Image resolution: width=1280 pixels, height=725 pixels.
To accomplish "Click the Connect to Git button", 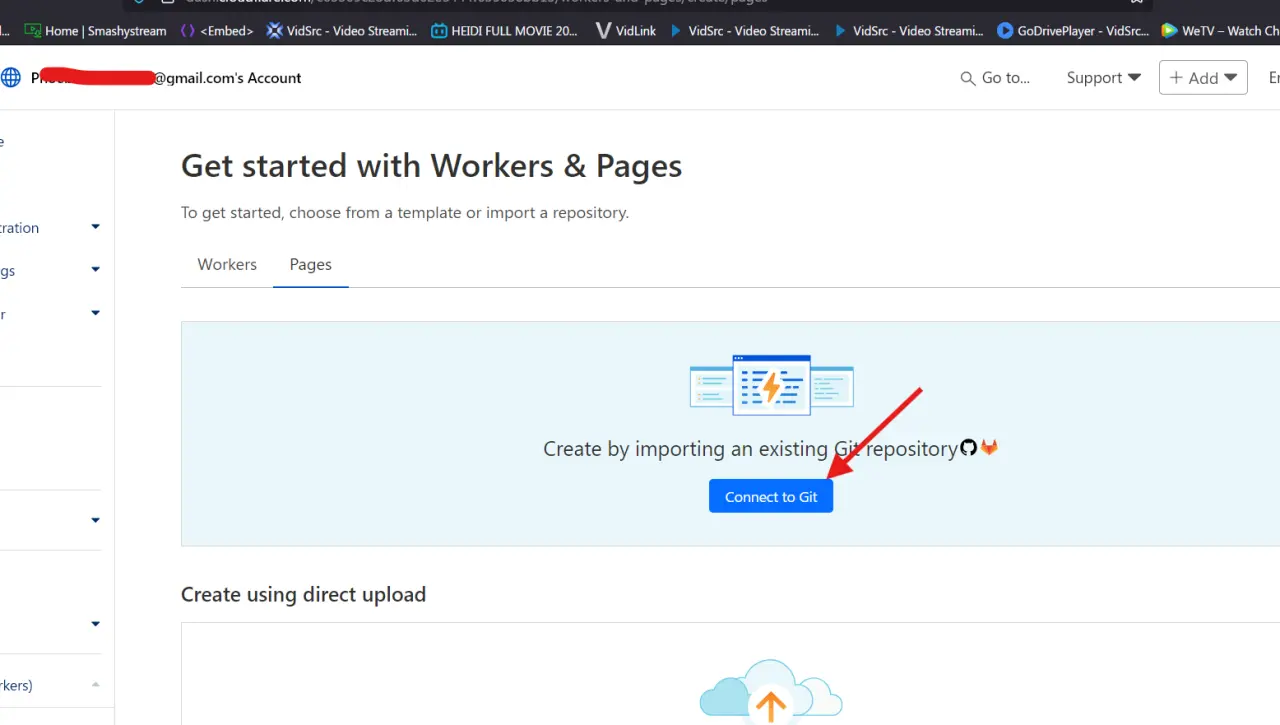I will [x=771, y=497].
